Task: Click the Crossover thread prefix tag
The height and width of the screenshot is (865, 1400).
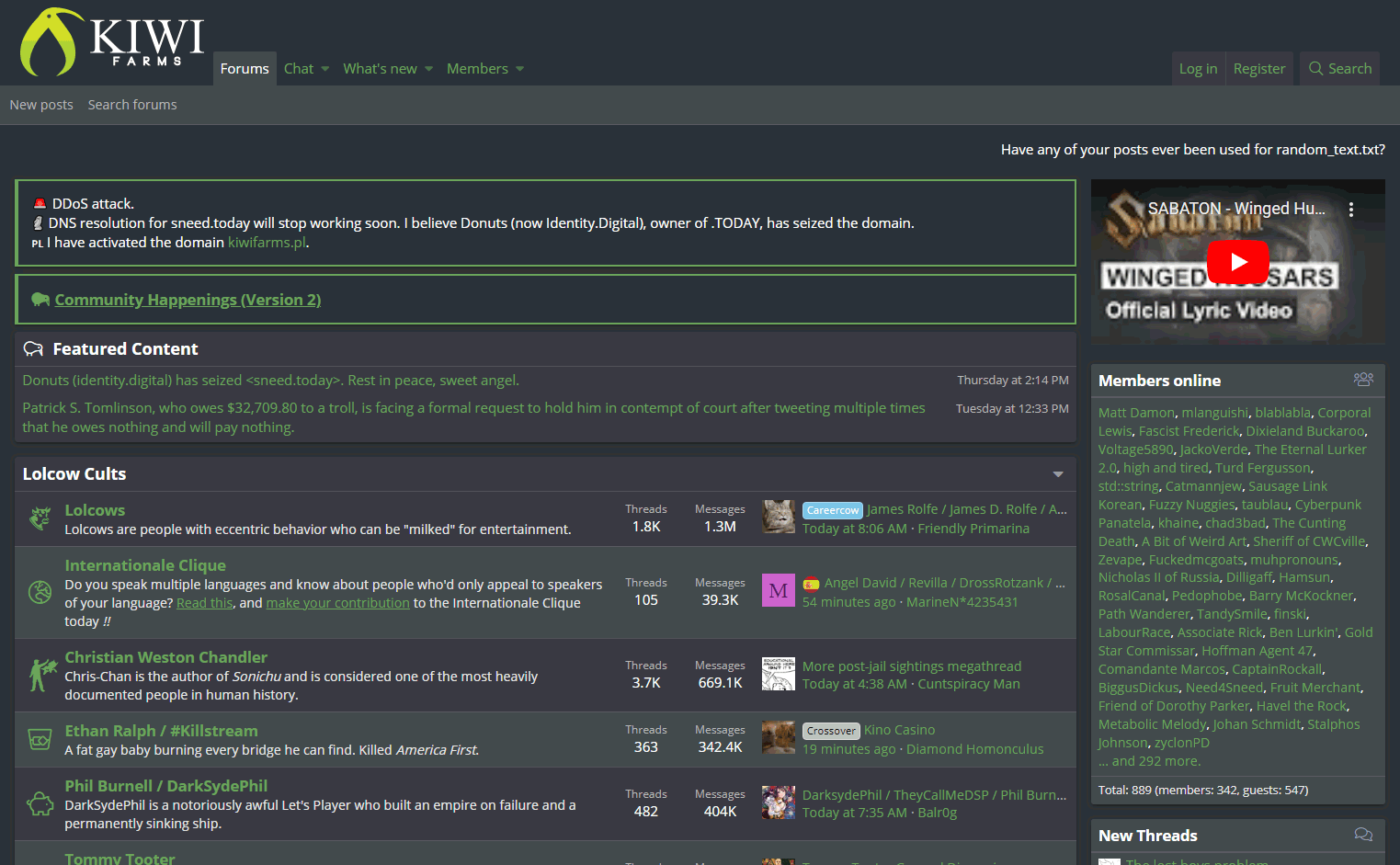Action: [x=831, y=731]
